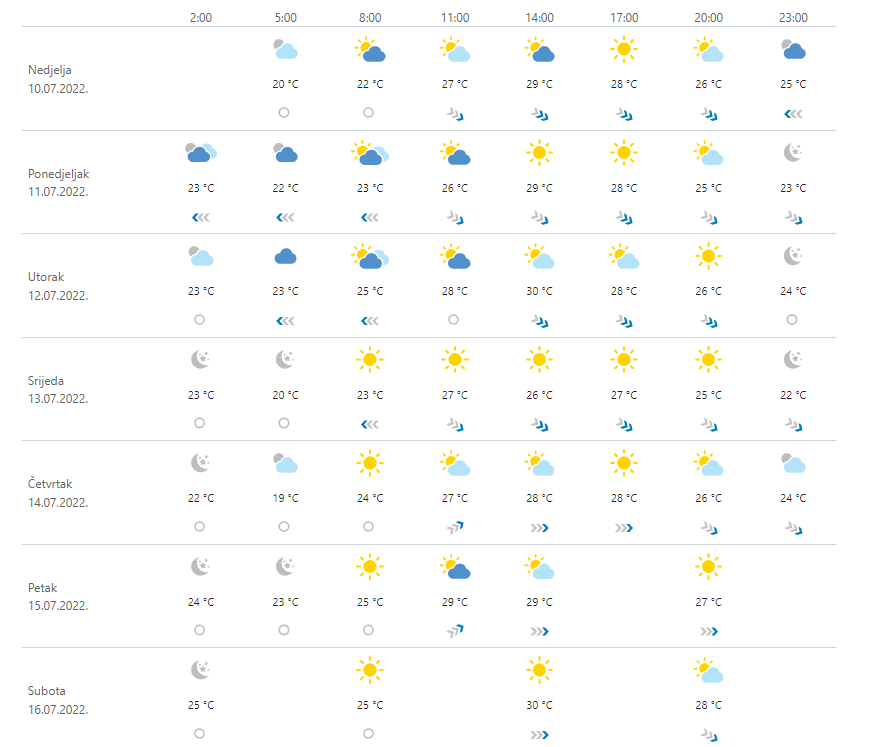Click Petak 11:00 sun and cloud icon

455,567
